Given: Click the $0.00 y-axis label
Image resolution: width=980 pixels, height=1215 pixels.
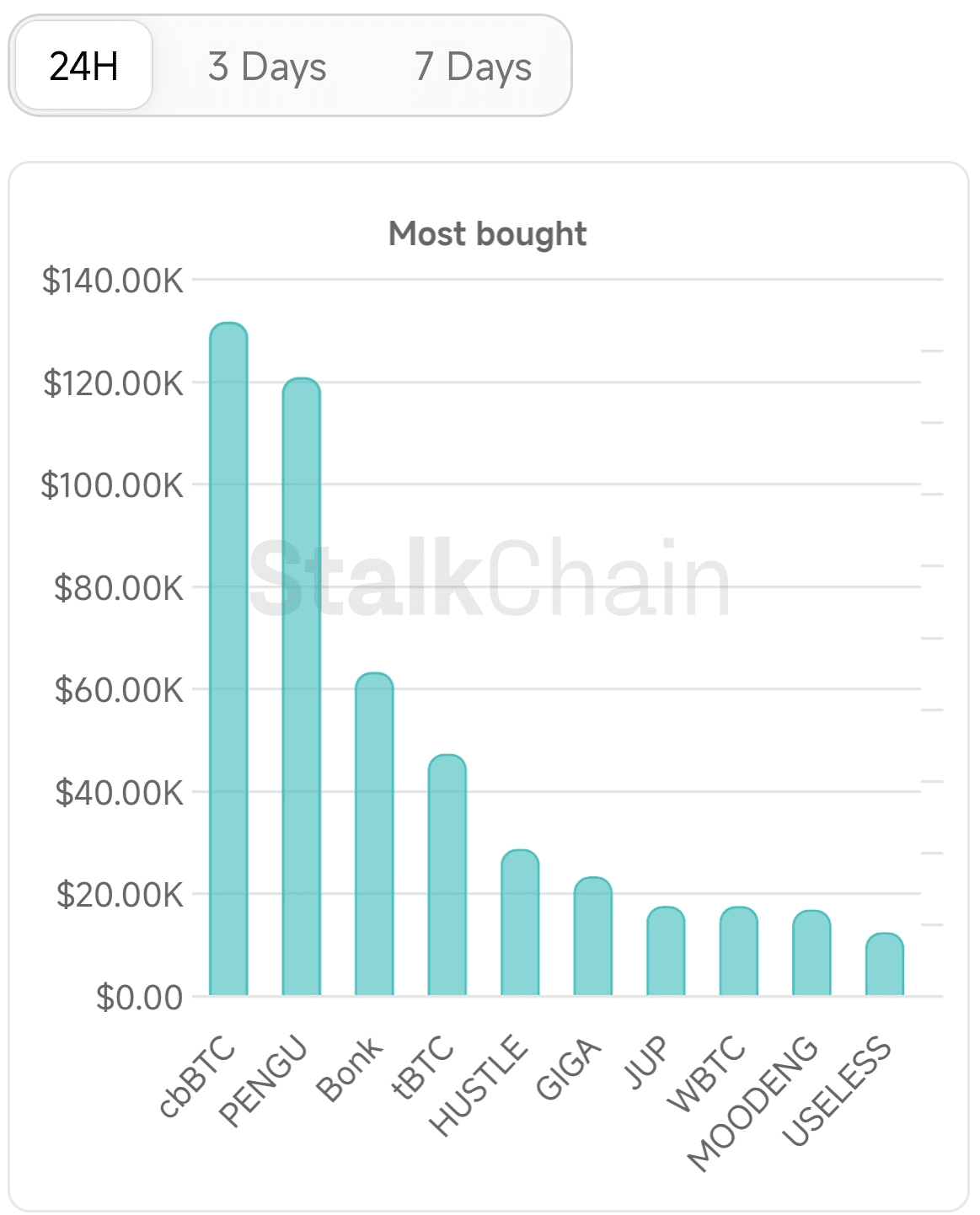Looking at the screenshot, I should (140, 997).
